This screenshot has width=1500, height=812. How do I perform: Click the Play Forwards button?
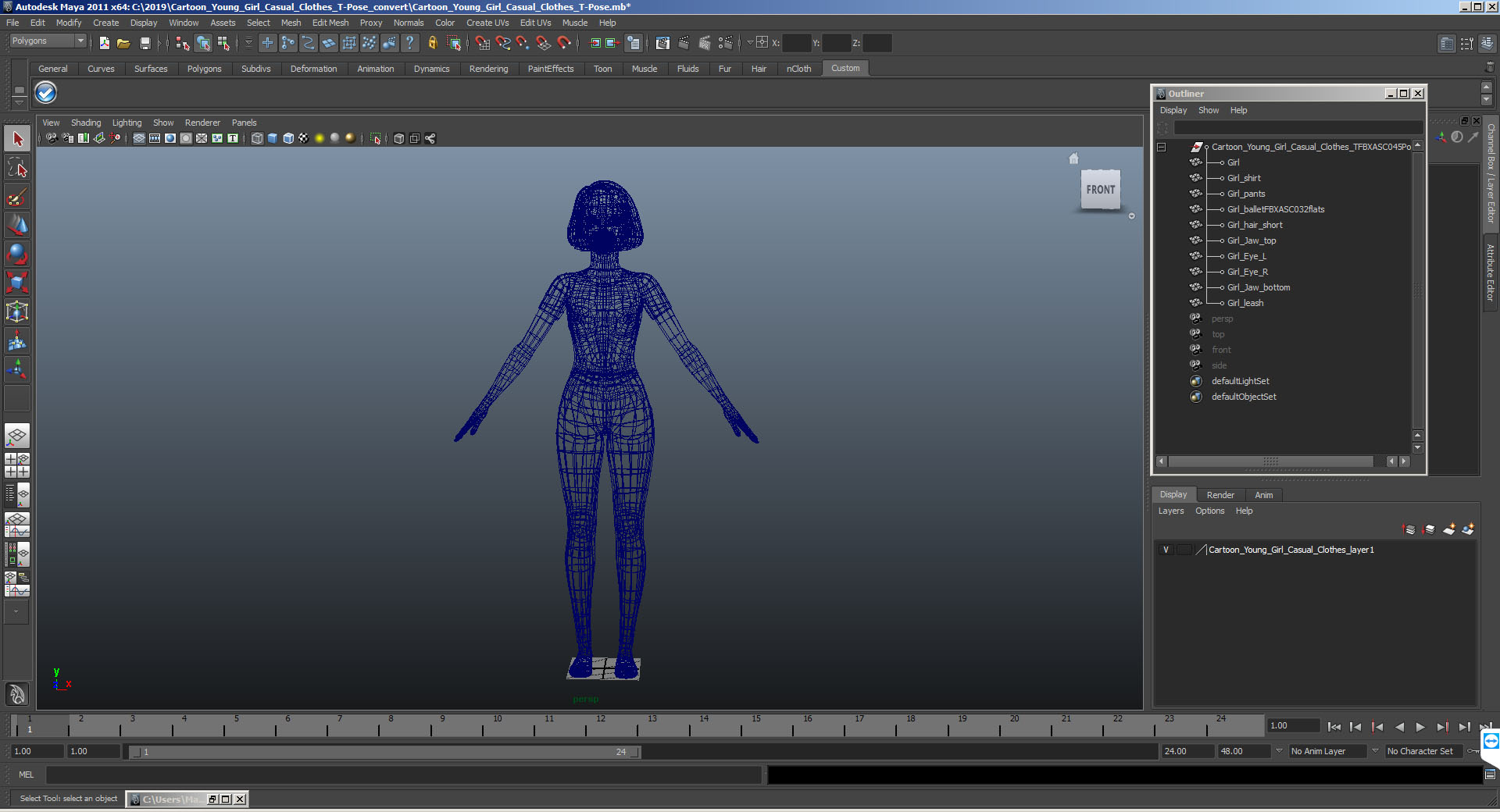coord(1420,727)
